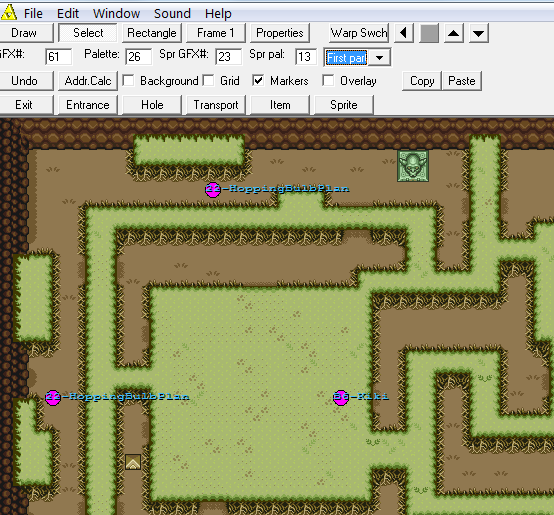This screenshot has width=554, height=515.
Task: Expand the First part dropdown arrow
Action: click(379, 58)
